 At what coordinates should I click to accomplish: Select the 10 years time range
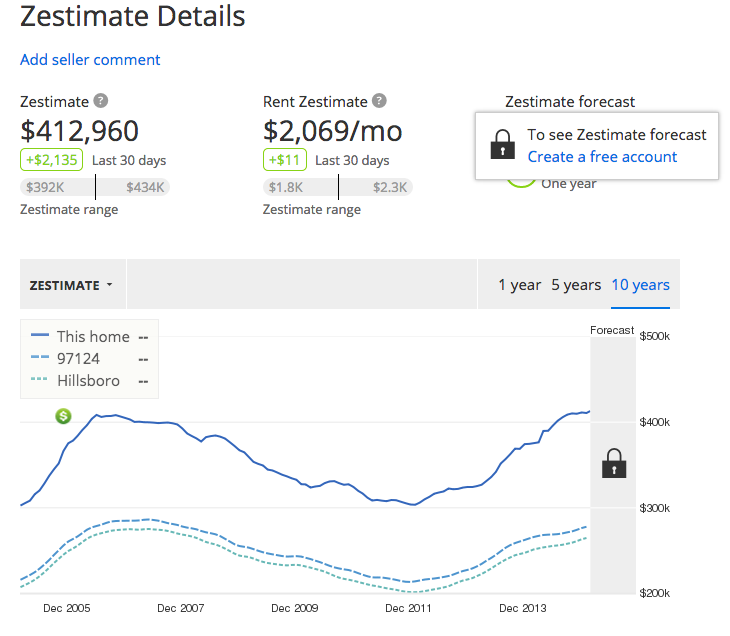coord(640,285)
